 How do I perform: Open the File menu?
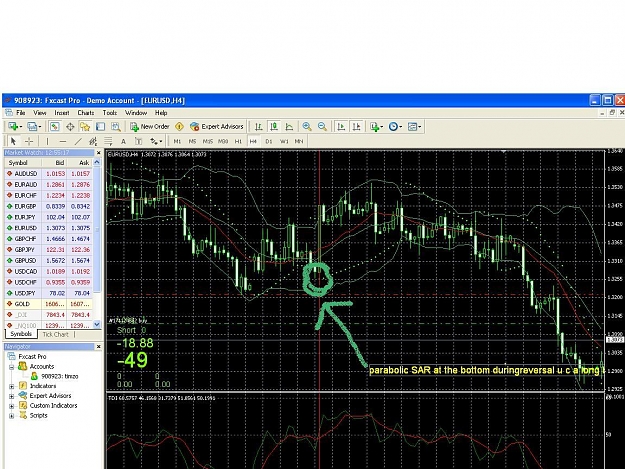(x=21, y=113)
